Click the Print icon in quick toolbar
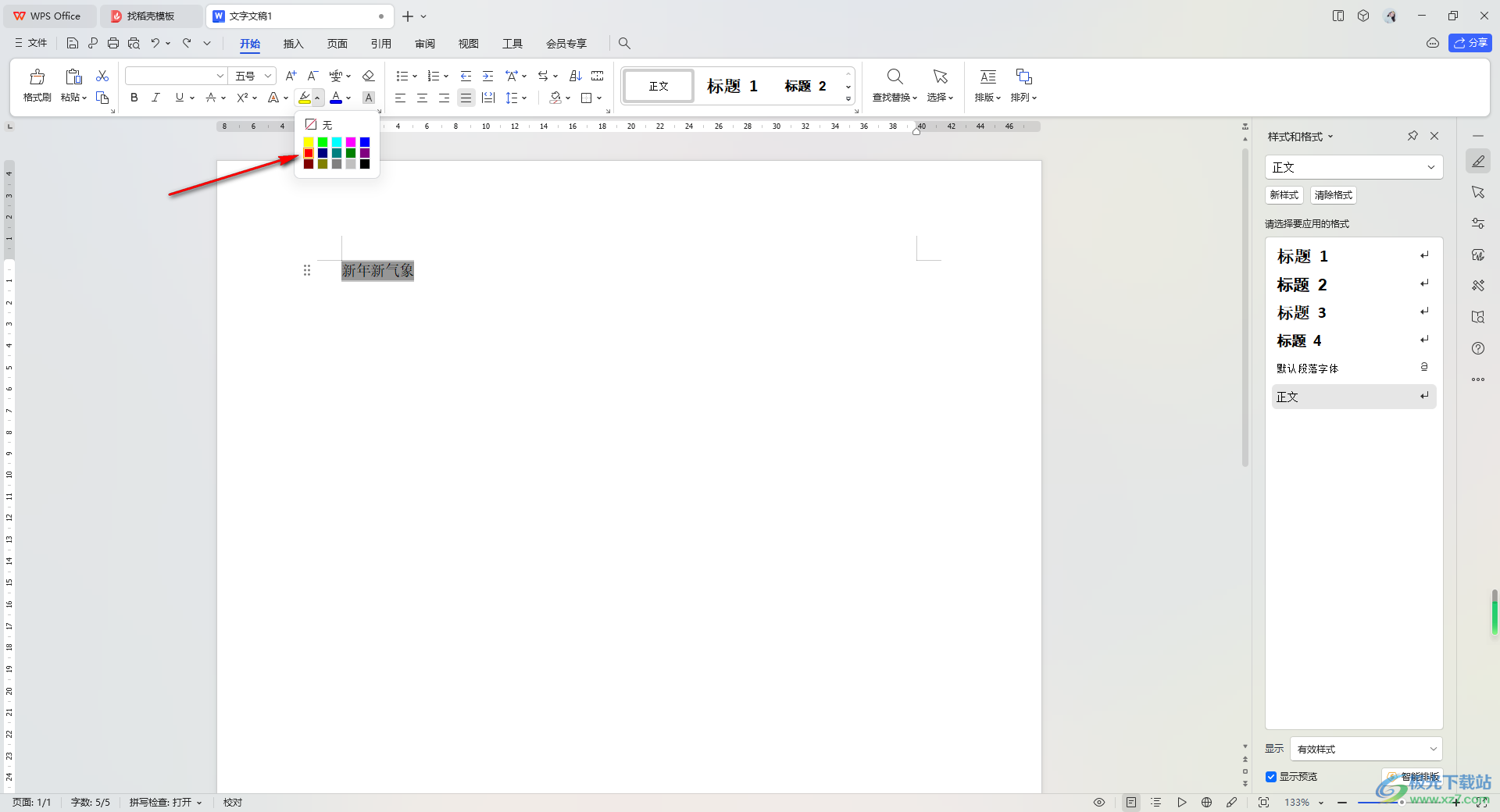This screenshot has width=1500, height=812. coord(113,43)
